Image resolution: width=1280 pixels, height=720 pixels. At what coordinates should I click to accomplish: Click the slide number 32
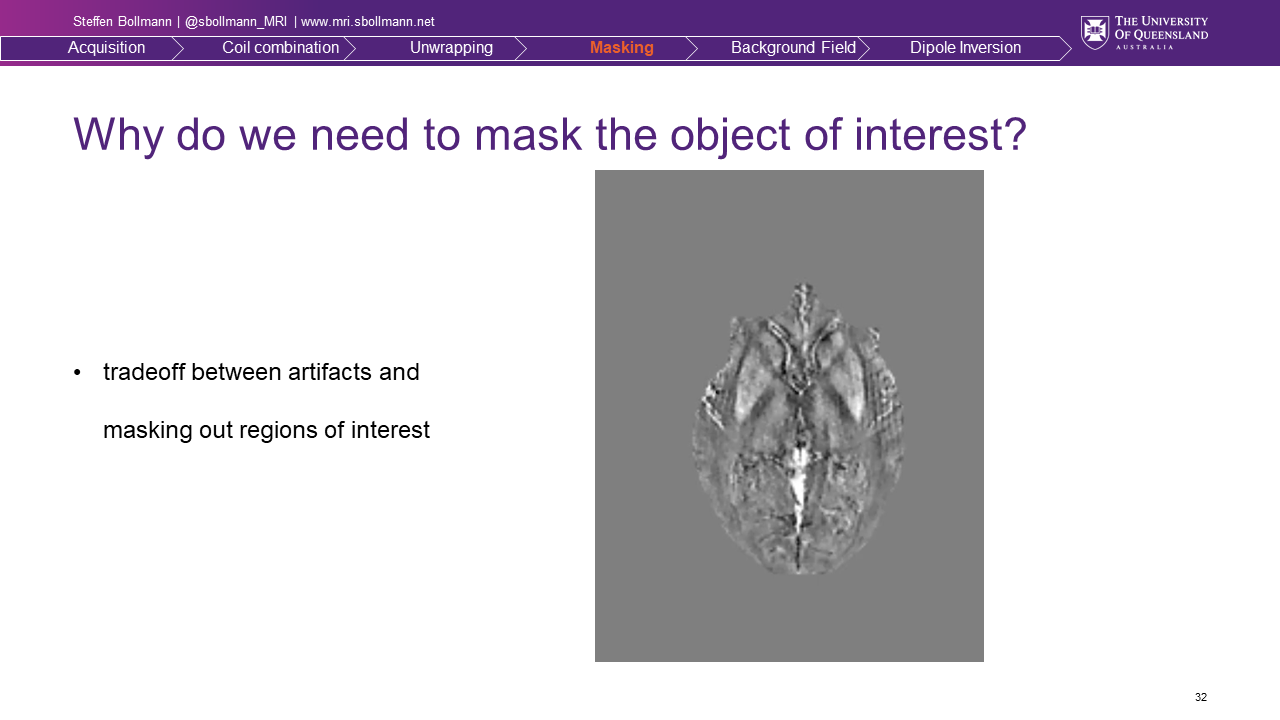click(1200, 697)
